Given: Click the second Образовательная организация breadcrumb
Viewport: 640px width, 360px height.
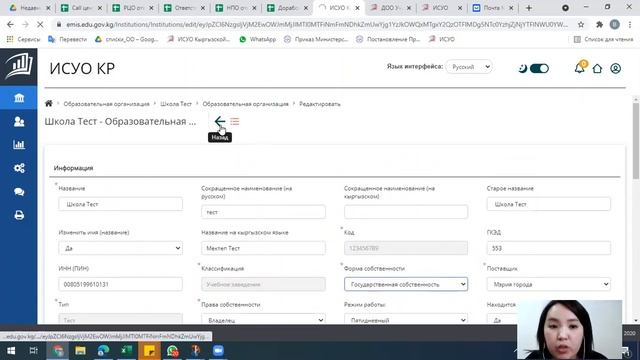Looking at the screenshot, I should [245, 104].
